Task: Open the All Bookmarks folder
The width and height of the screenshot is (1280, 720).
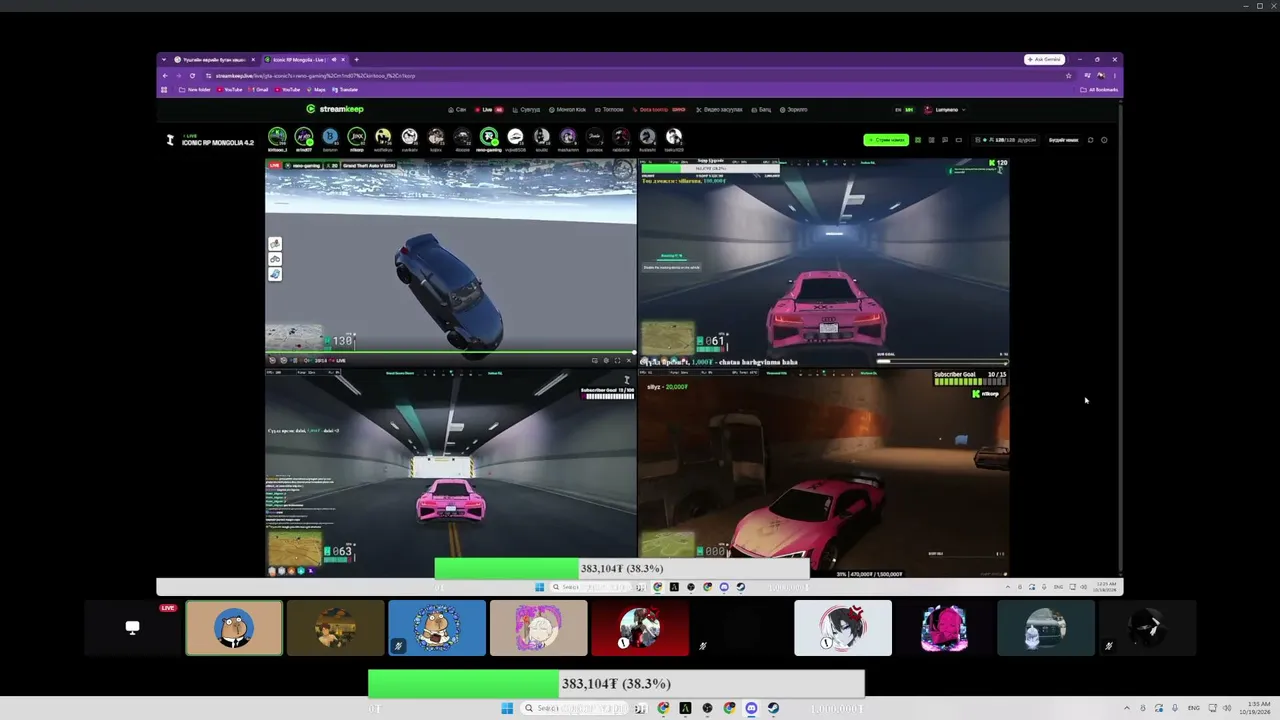Action: 1099,90
